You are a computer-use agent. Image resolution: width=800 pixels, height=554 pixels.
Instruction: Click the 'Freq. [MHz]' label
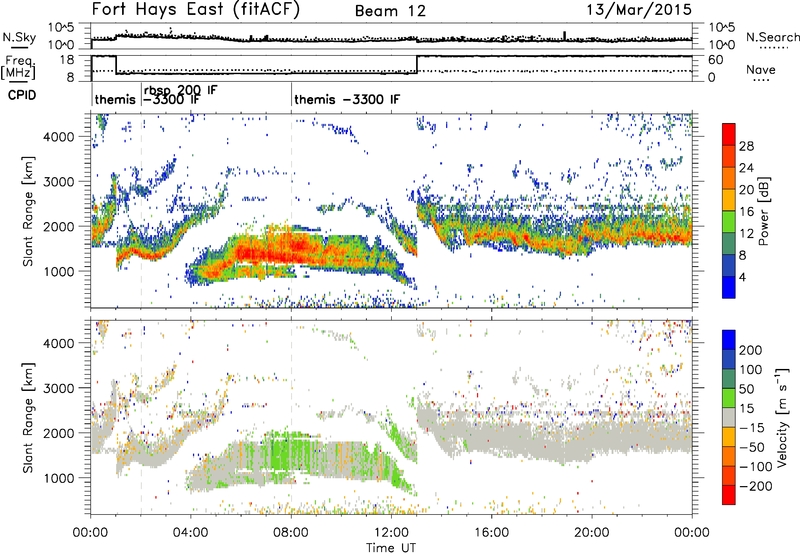pyautogui.click(x=18, y=68)
